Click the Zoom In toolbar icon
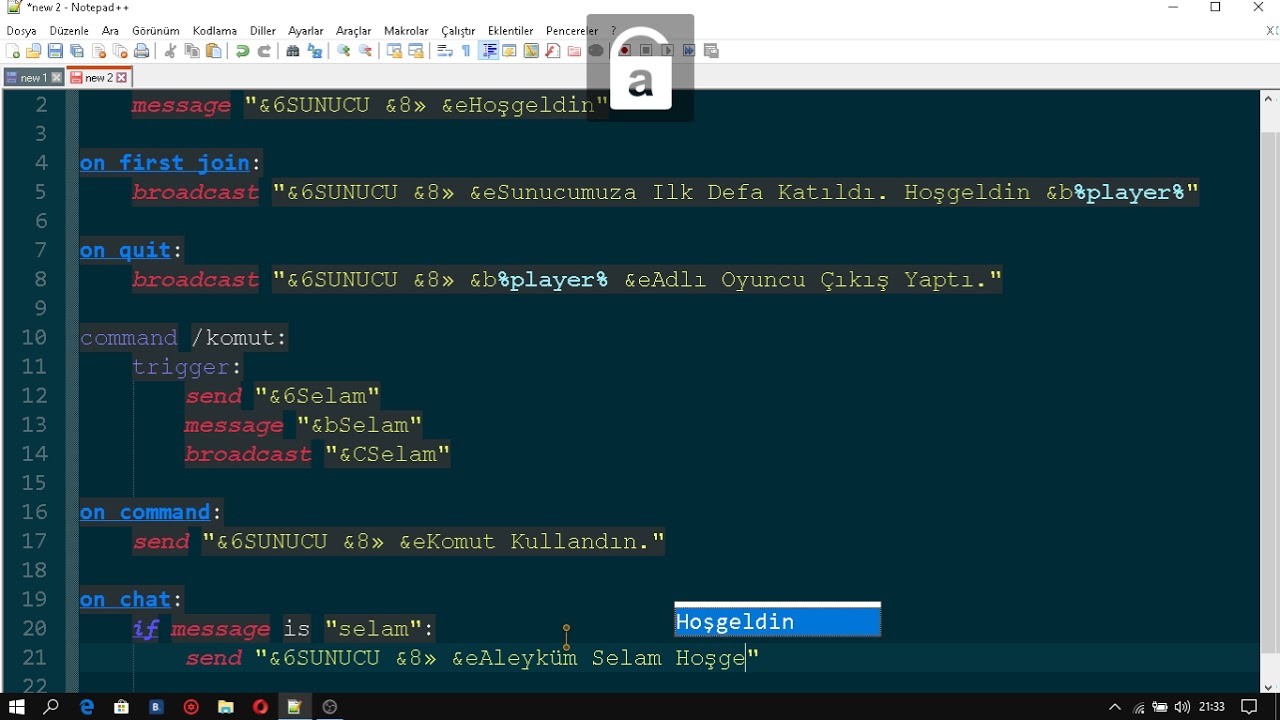1280x720 pixels. point(343,51)
